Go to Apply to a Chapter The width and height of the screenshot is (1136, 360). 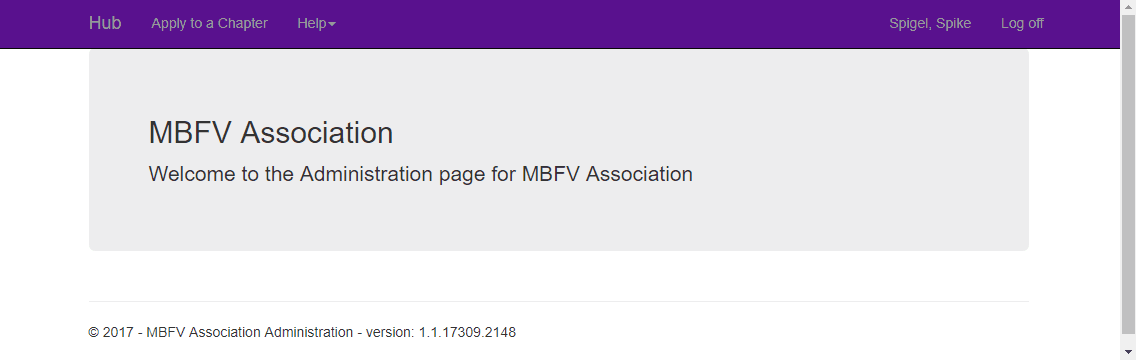[209, 23]
